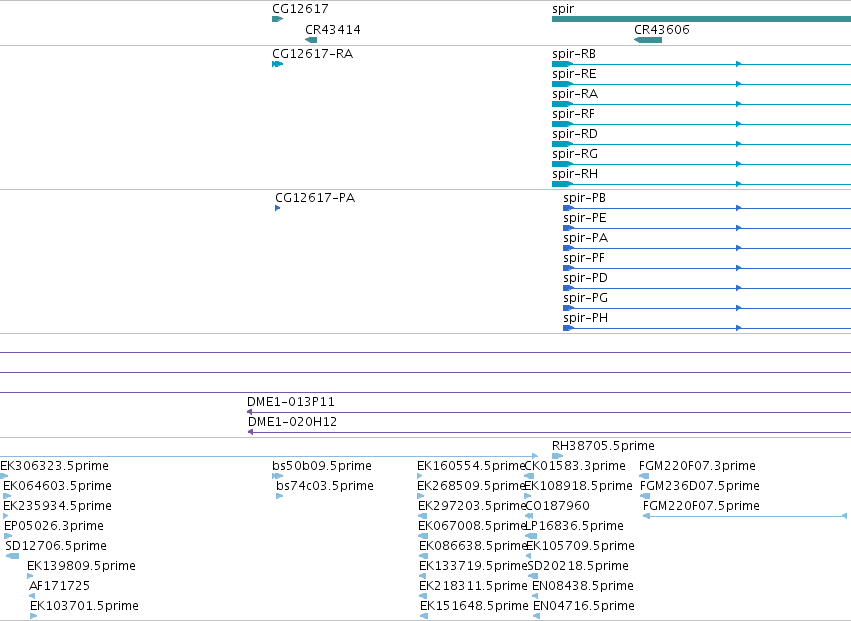Click the EK139809.5prime EST label

tap(81, 566)
